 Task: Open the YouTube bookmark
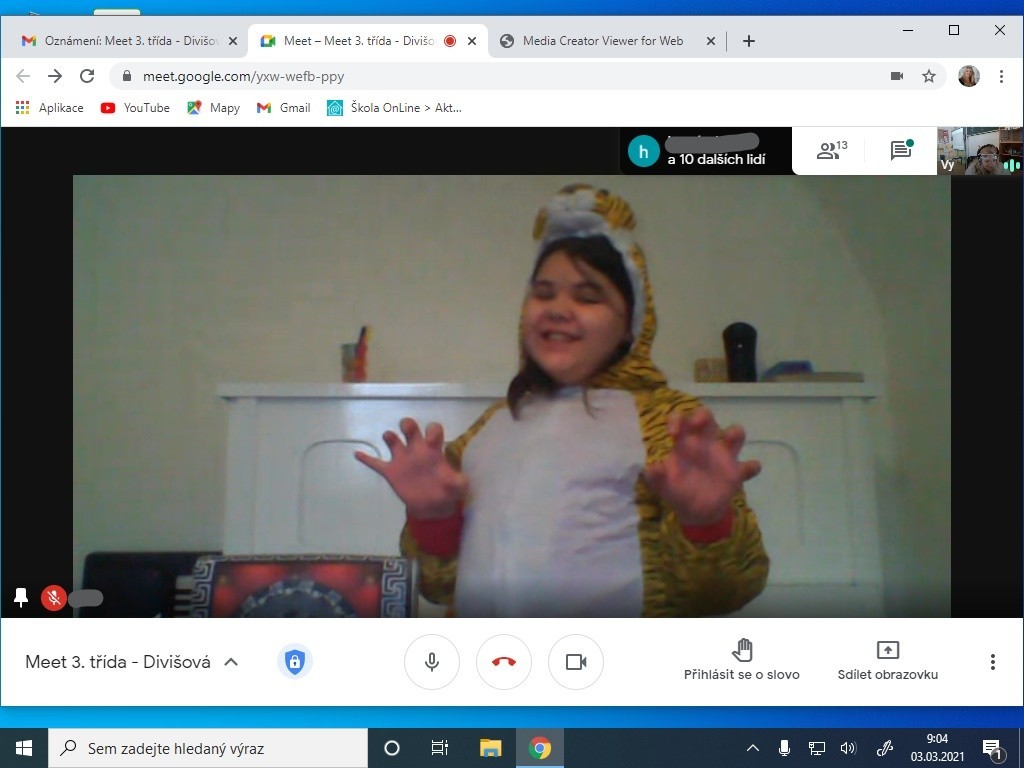(x=135, y=108)
